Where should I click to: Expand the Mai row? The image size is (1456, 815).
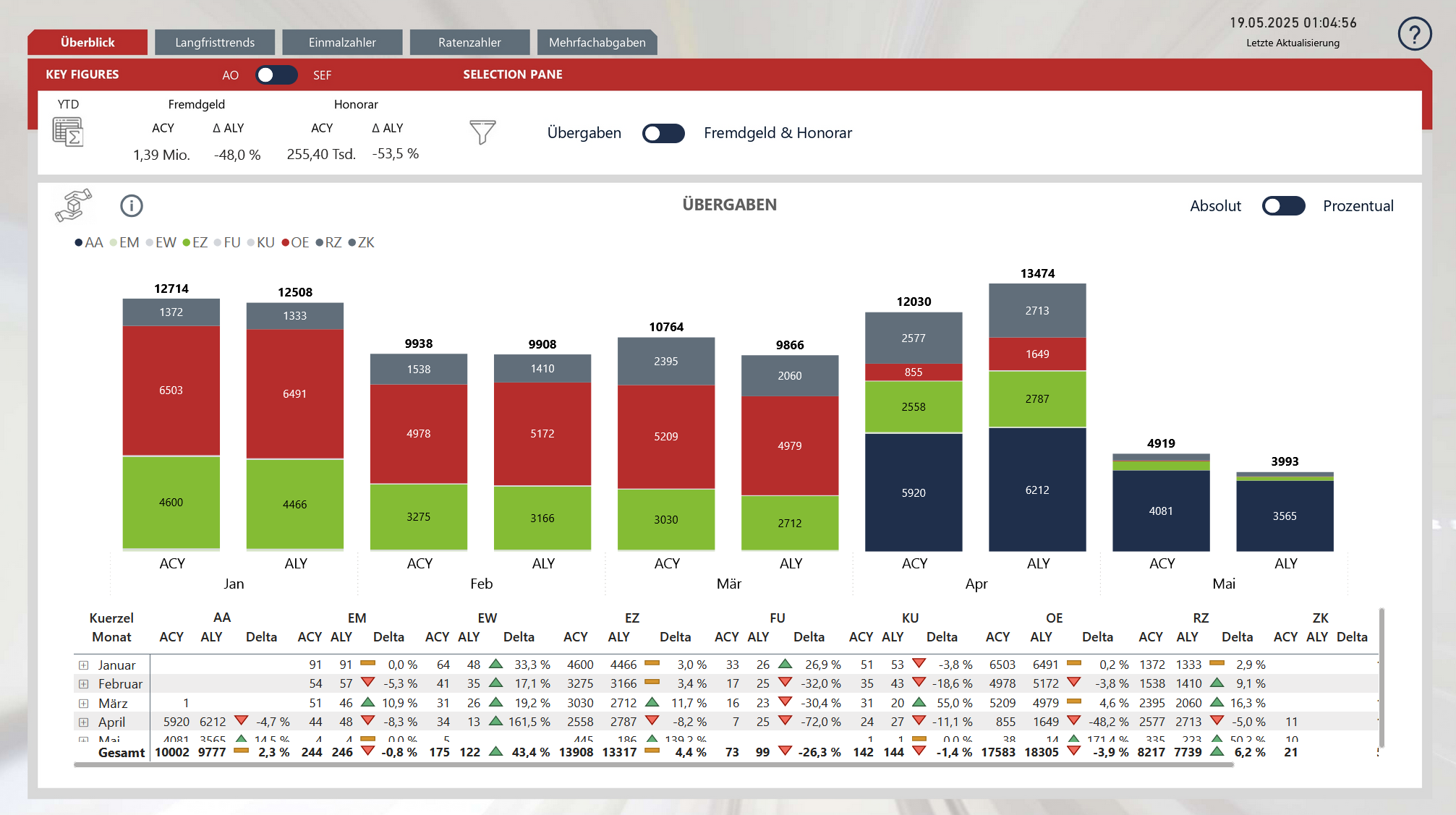(84, 740)
